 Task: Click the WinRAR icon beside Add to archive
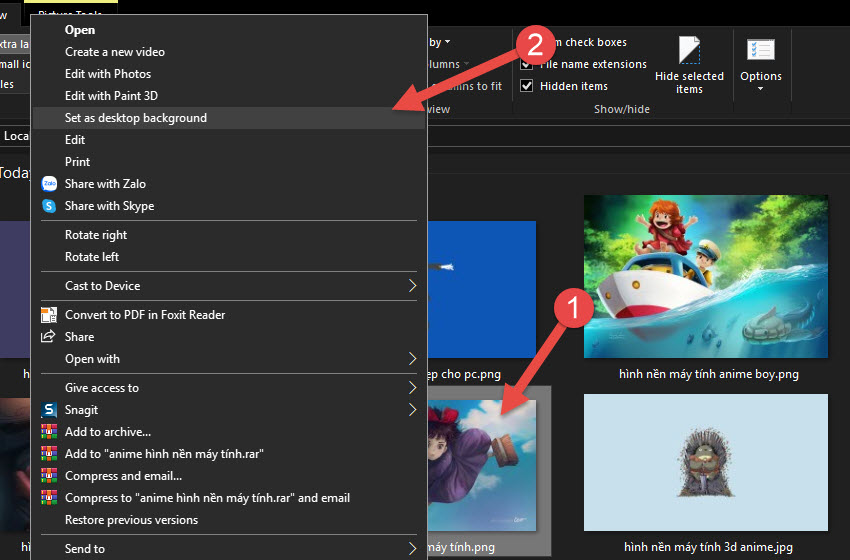49,432
